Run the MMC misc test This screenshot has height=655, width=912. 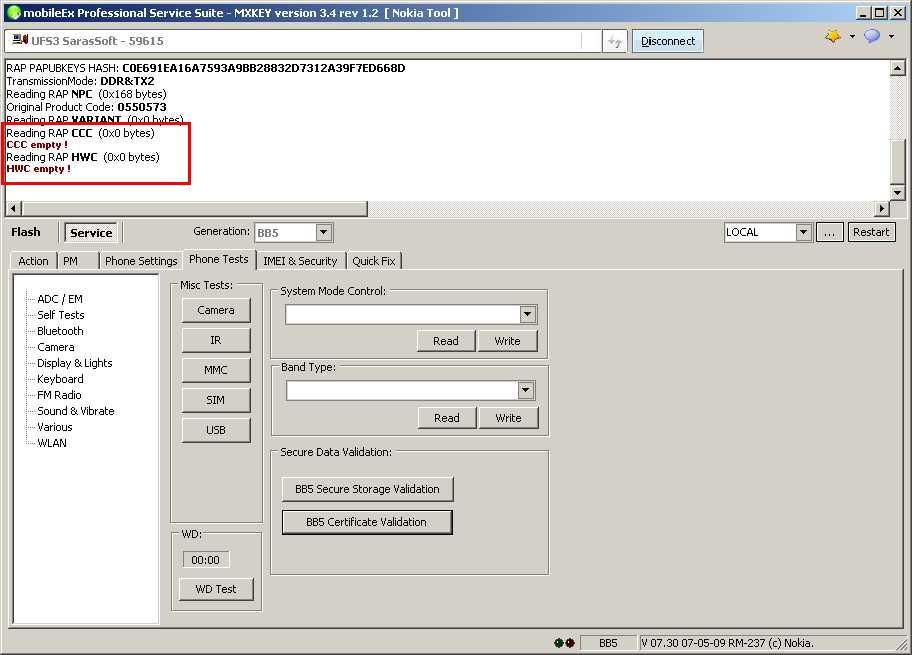pyautogui.click(x=216, y=370)
